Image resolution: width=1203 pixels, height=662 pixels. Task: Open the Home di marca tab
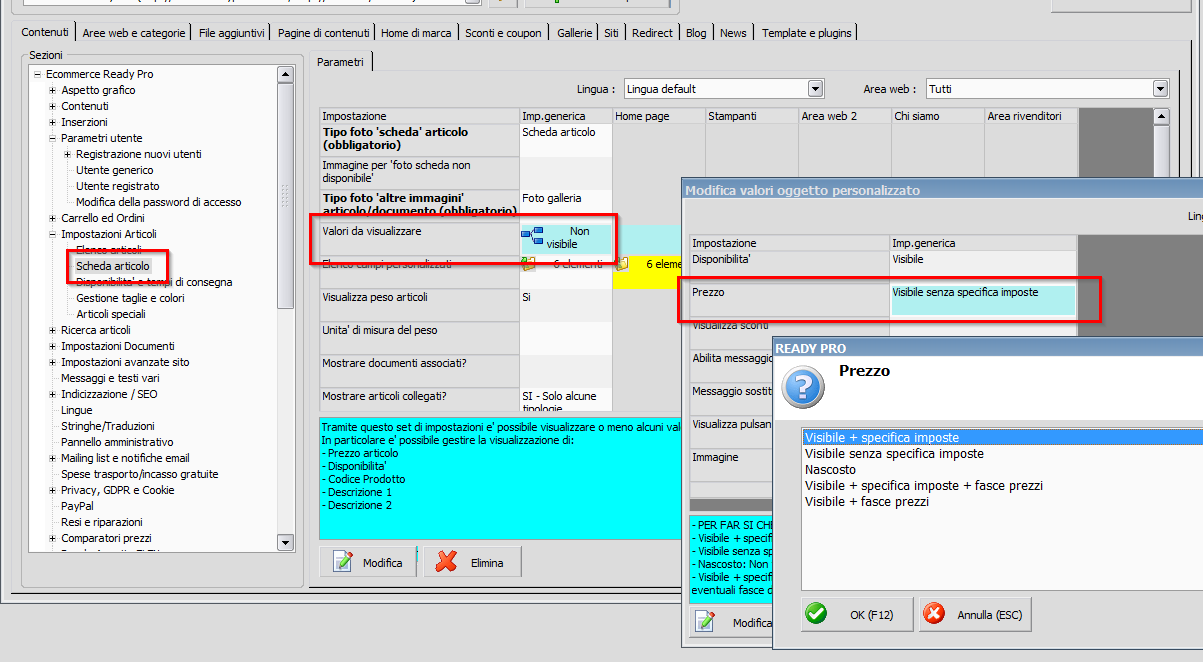tap(416, 33)
